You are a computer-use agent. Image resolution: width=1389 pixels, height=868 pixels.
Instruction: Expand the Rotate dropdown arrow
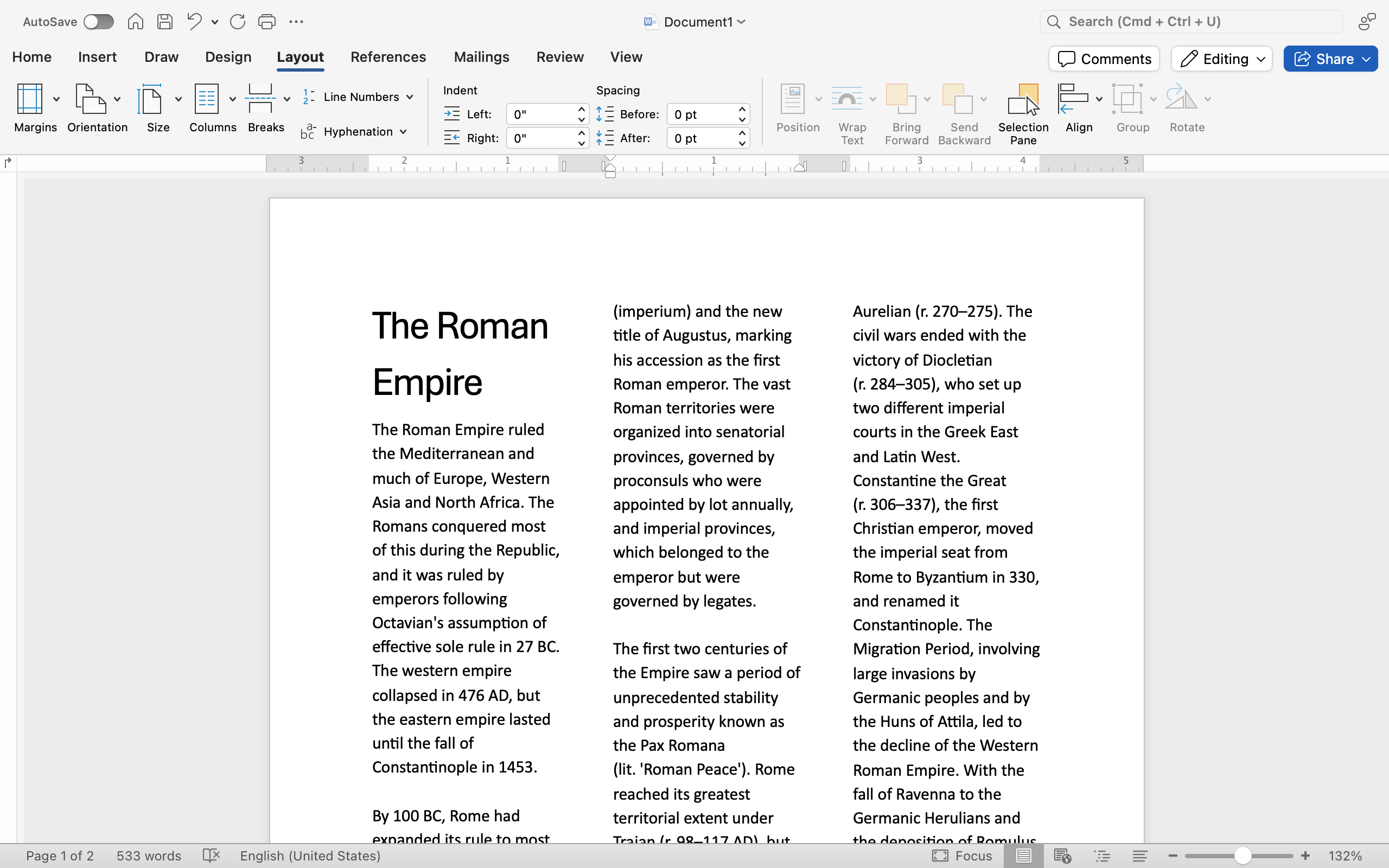pyautogui.click(x=1208, y=100)
